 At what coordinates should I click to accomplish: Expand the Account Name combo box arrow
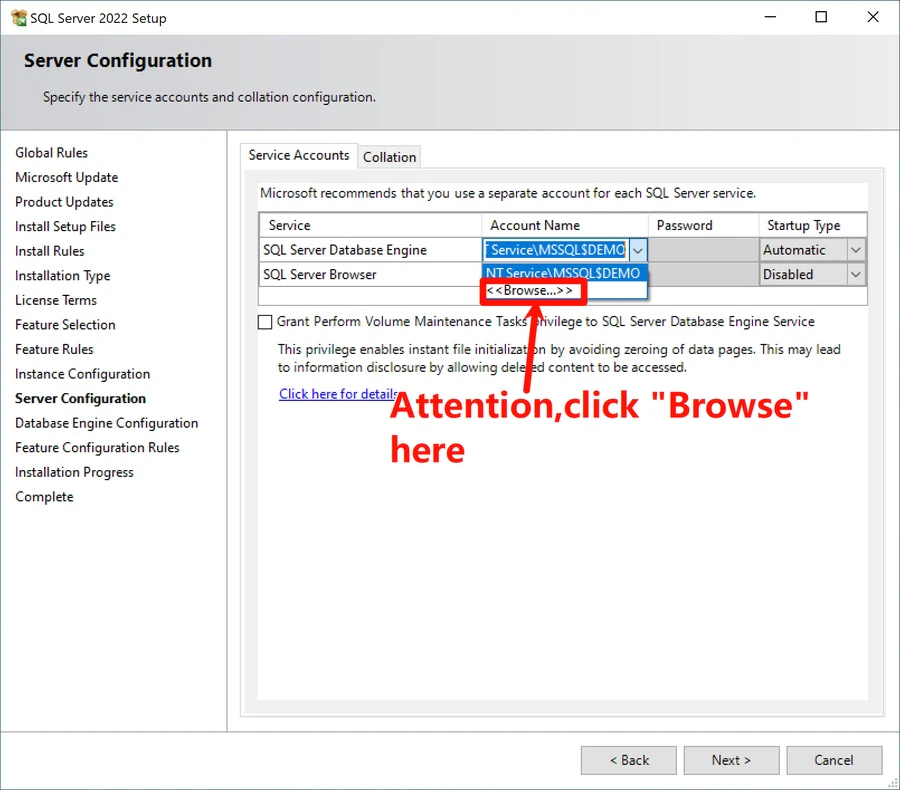tap(638, 250)
